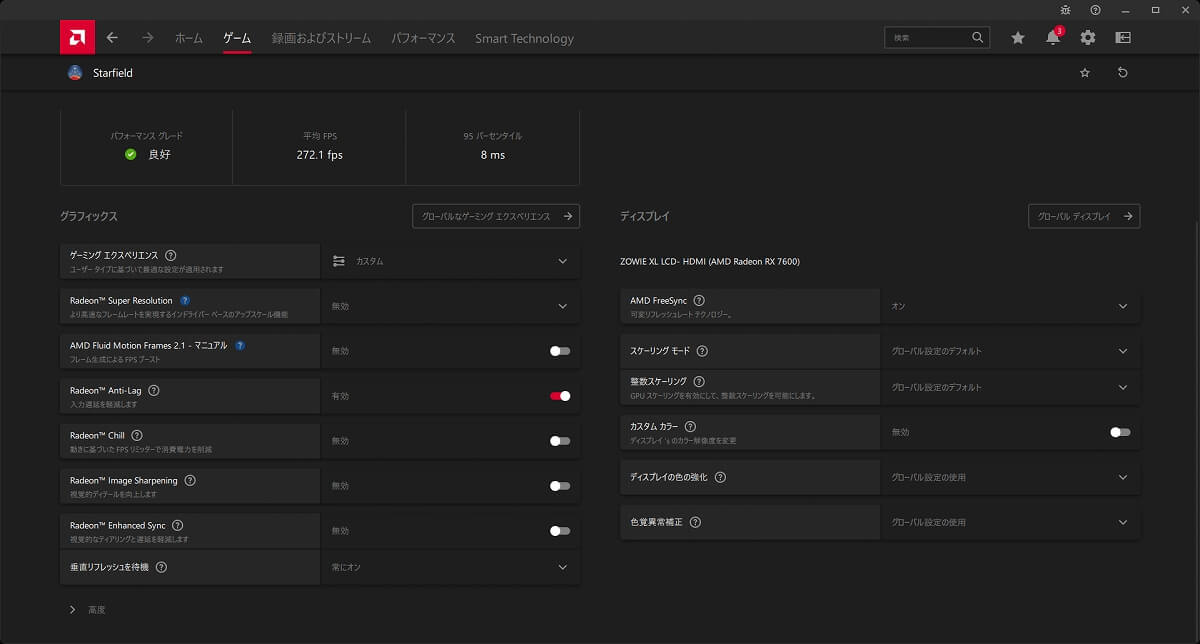Enable AMD Fluid Motion Frames 2.1 toggle
Viewport: 1200px width, 644px height.
560,351
